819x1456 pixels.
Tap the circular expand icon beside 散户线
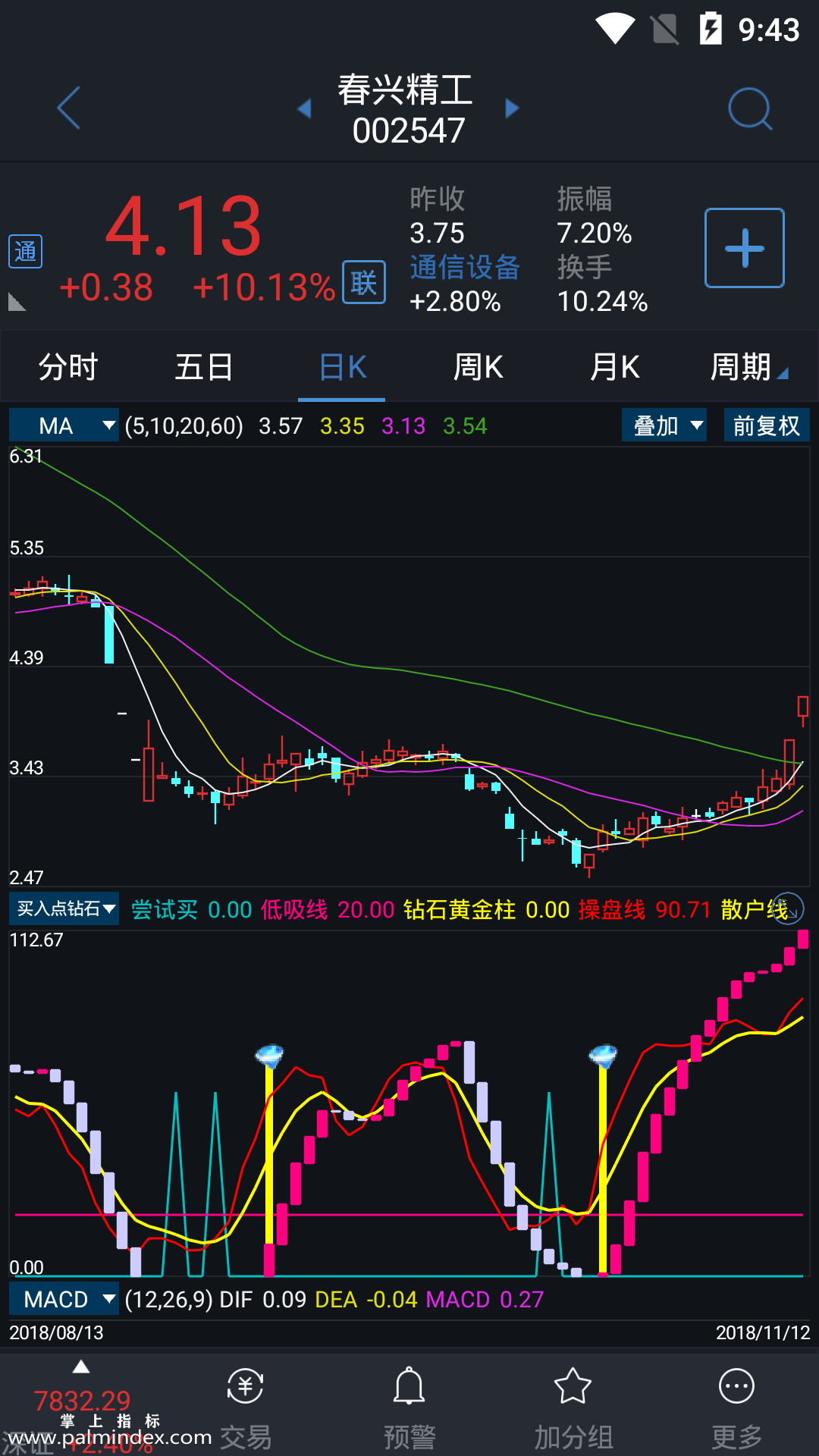pyautogui.click(x=787, y=908)
